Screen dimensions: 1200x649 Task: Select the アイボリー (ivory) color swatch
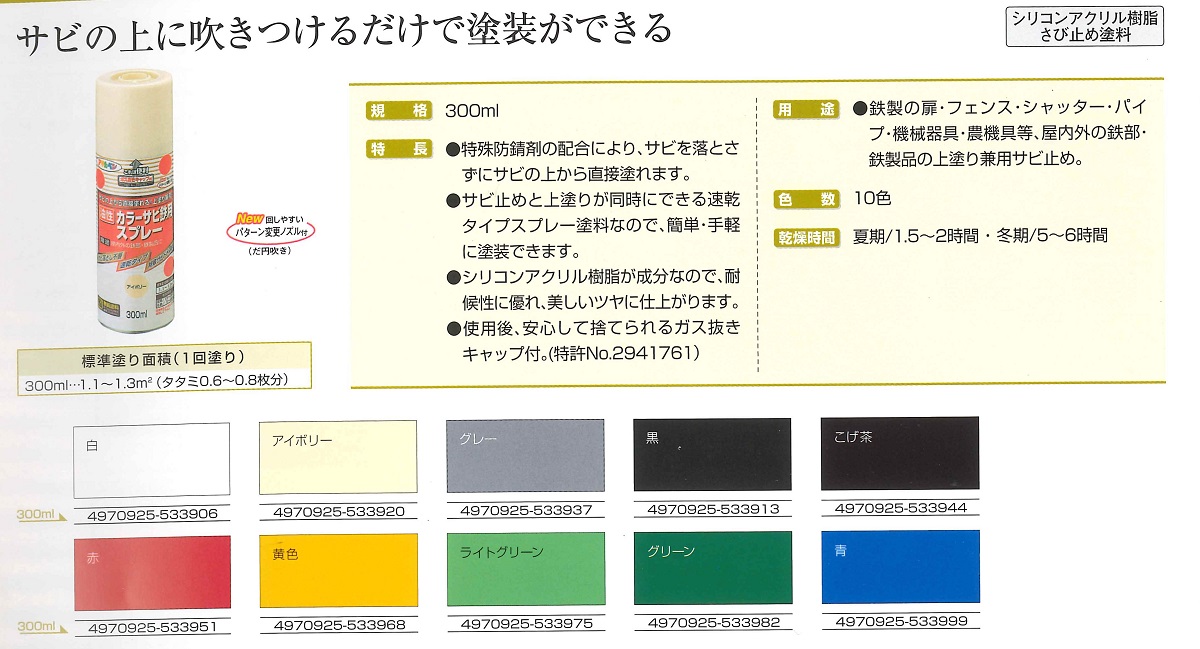point(338,460)
